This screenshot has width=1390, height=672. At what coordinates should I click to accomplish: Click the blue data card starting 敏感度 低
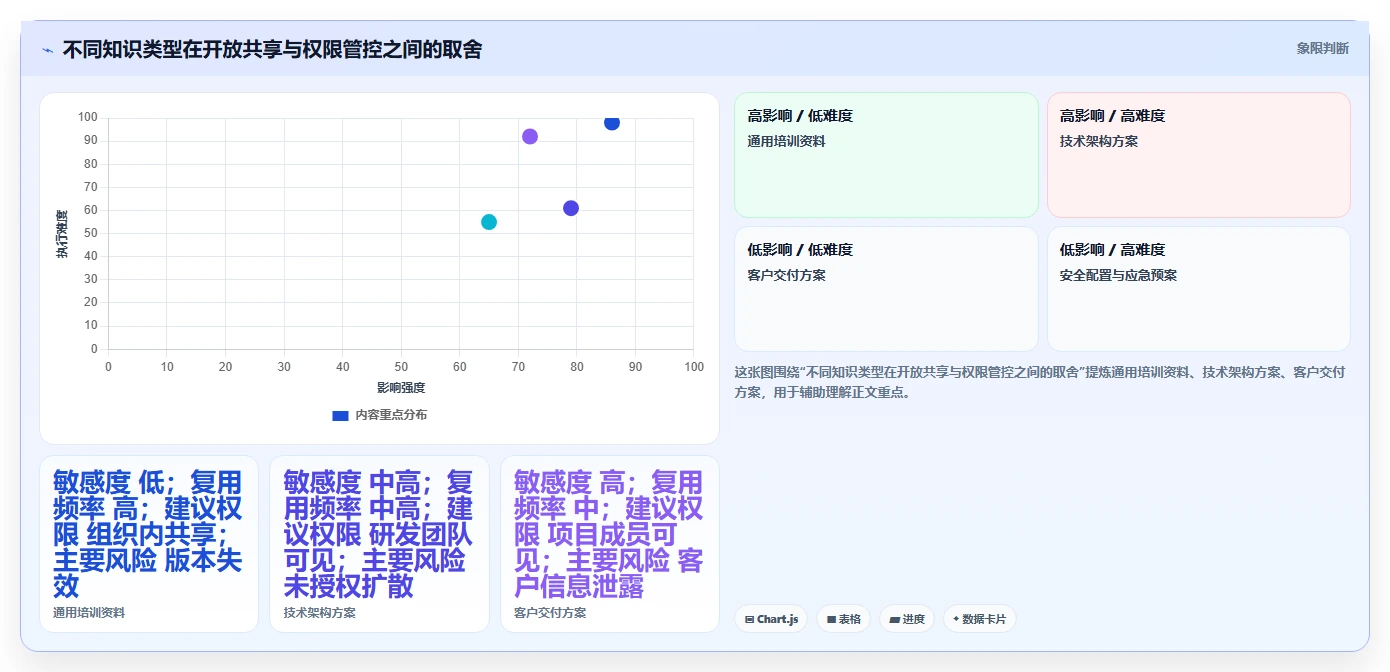[149, 544]
